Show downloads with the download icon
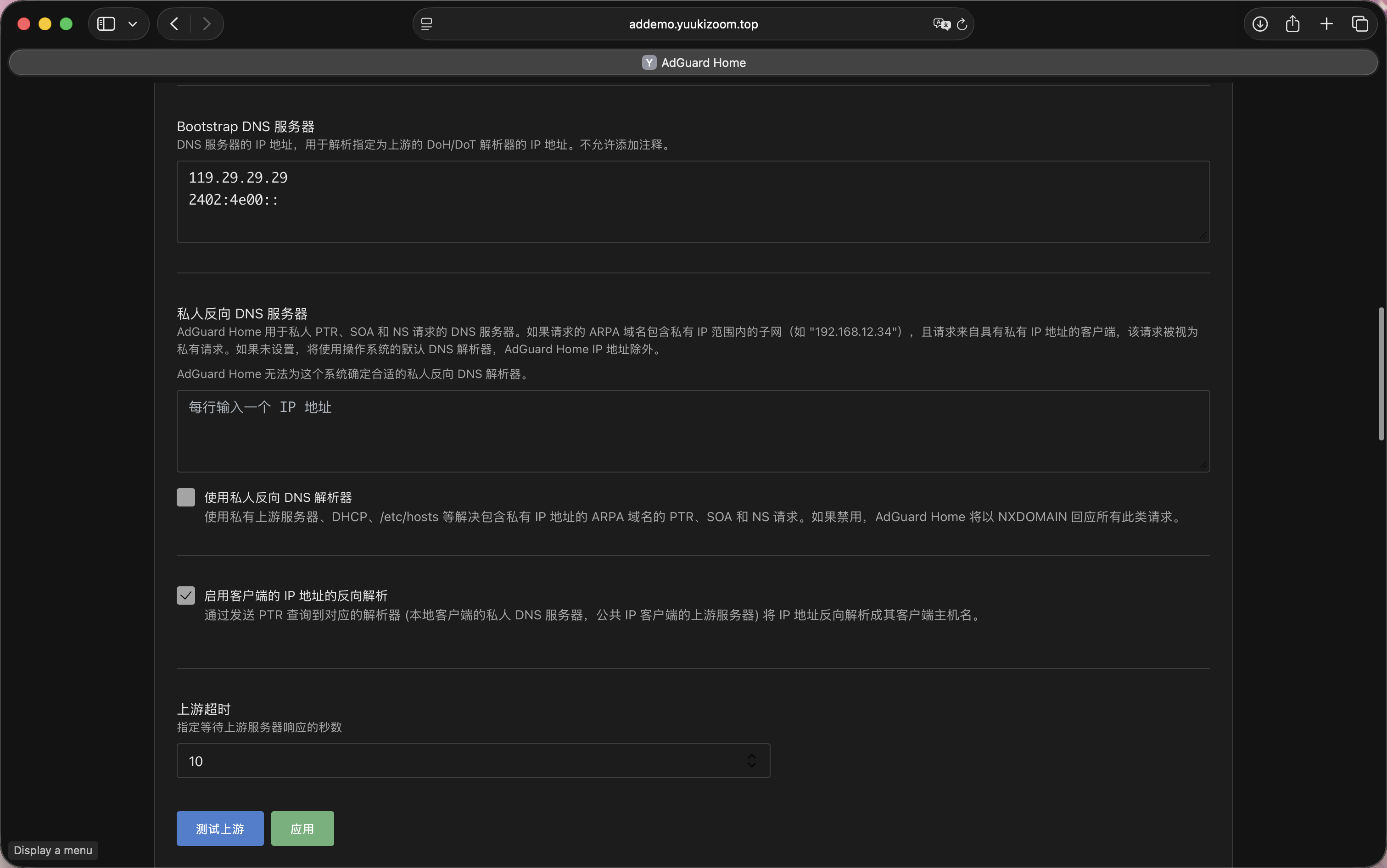 (1259, 24)
